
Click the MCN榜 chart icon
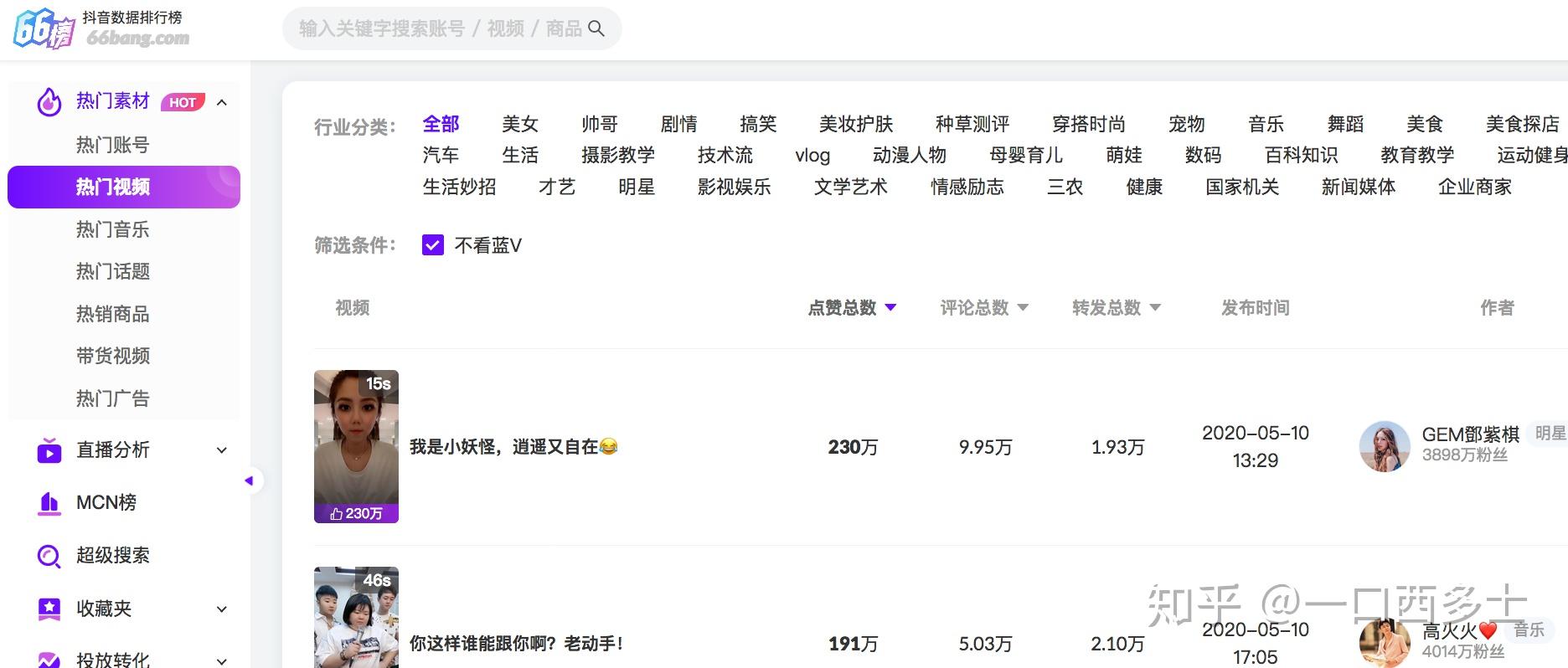(49, 503)
